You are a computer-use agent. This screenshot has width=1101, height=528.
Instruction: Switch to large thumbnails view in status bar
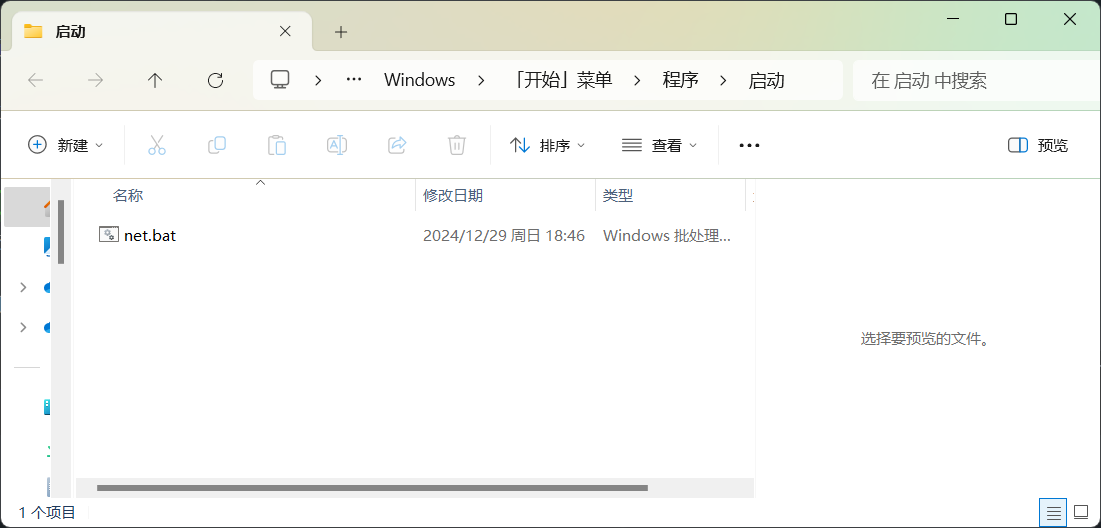click(x=1082, y=513)
